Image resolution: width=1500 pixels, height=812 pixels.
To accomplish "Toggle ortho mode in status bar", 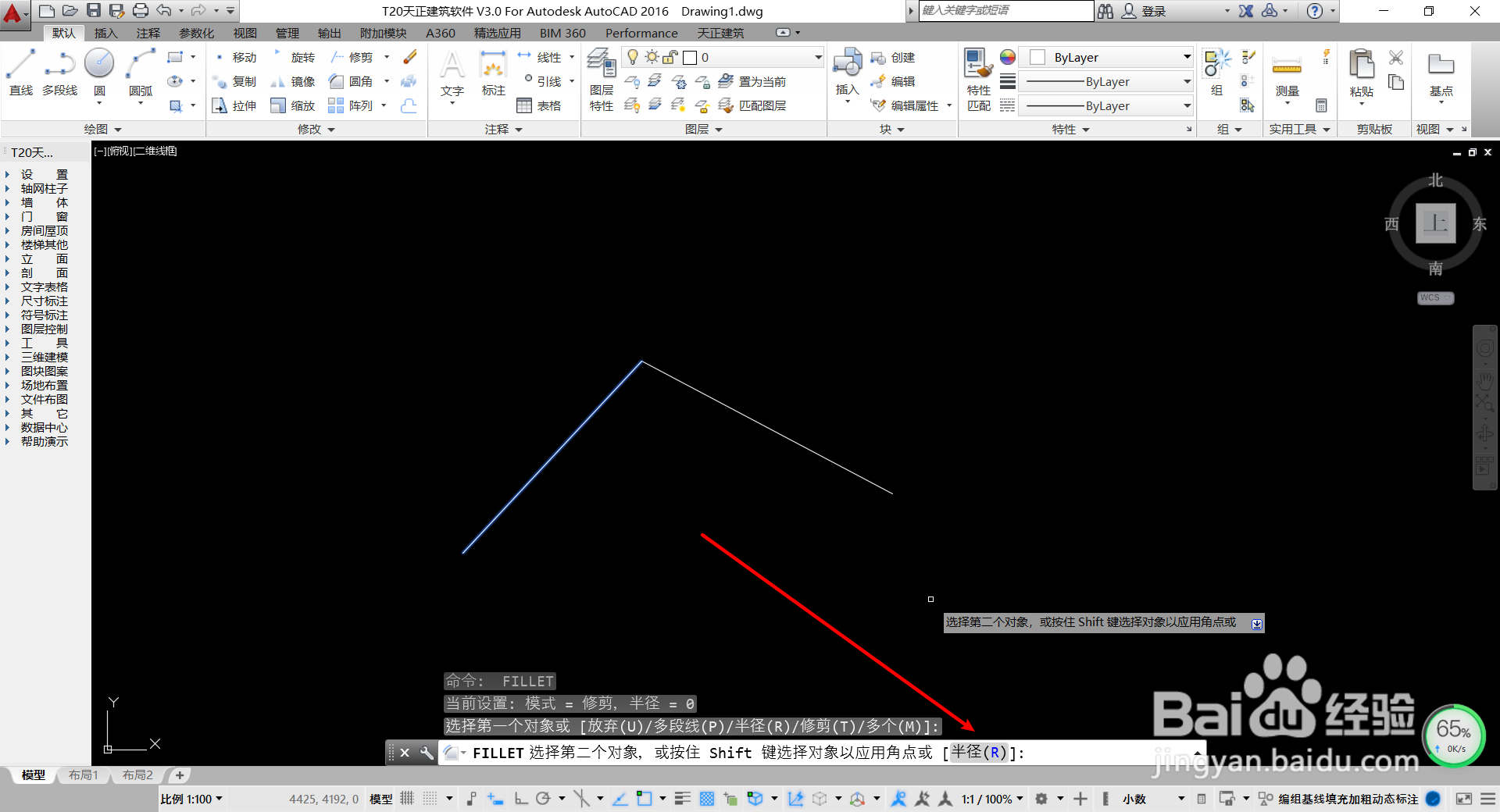I will tap(521, 799).
